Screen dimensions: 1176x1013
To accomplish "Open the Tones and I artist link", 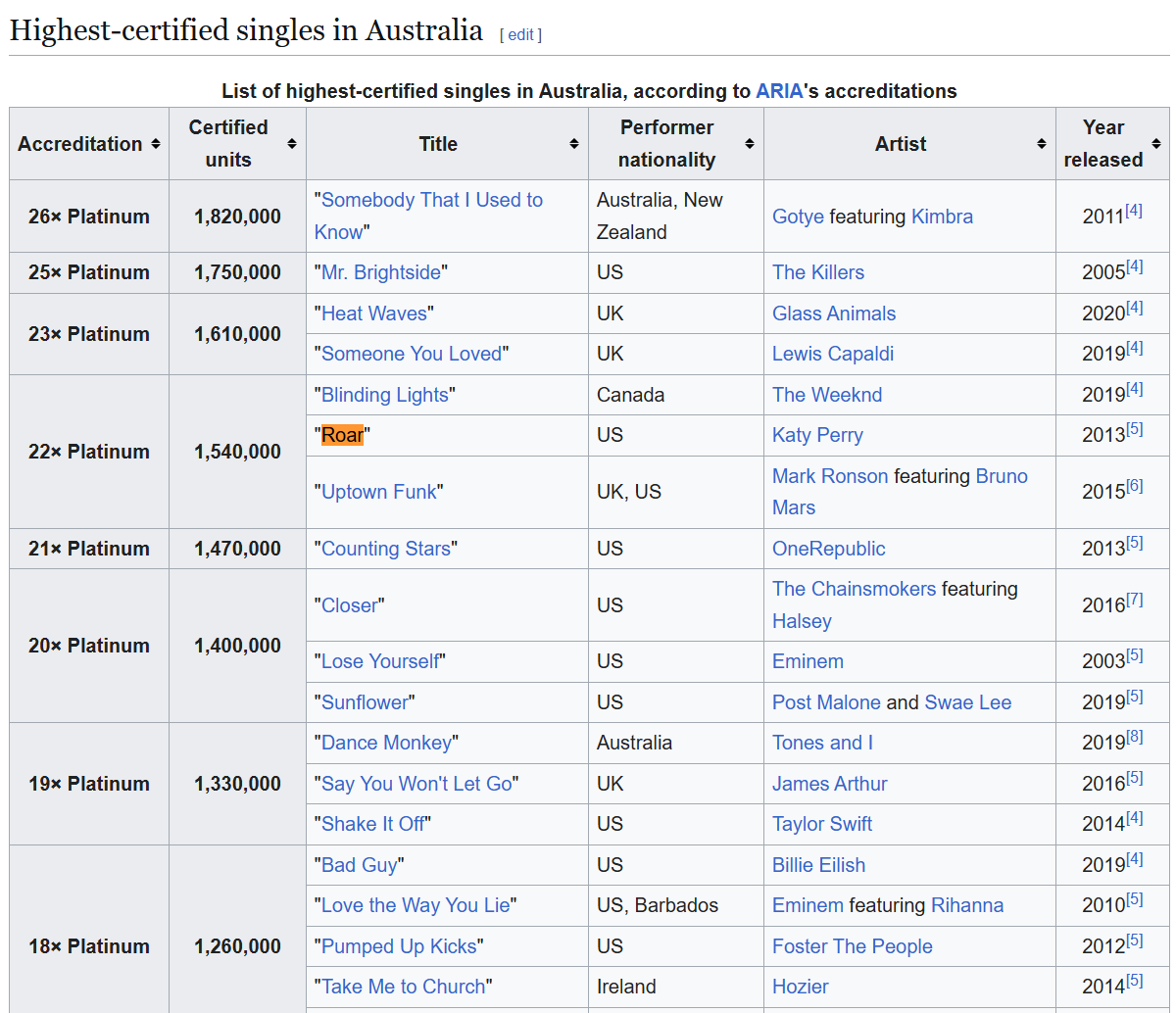I will pos(823,743).
